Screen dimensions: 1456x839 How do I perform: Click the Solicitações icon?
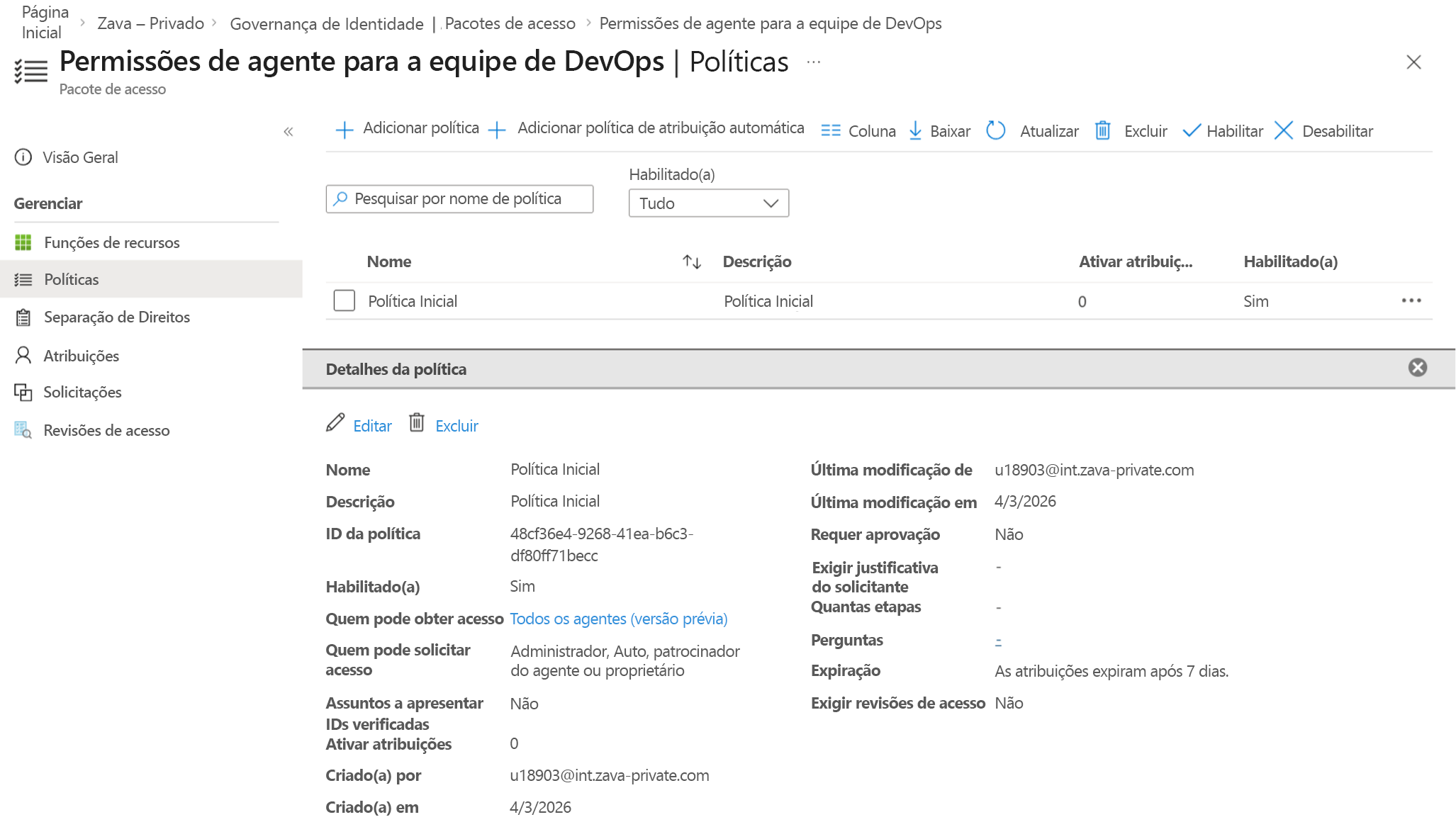23,393
